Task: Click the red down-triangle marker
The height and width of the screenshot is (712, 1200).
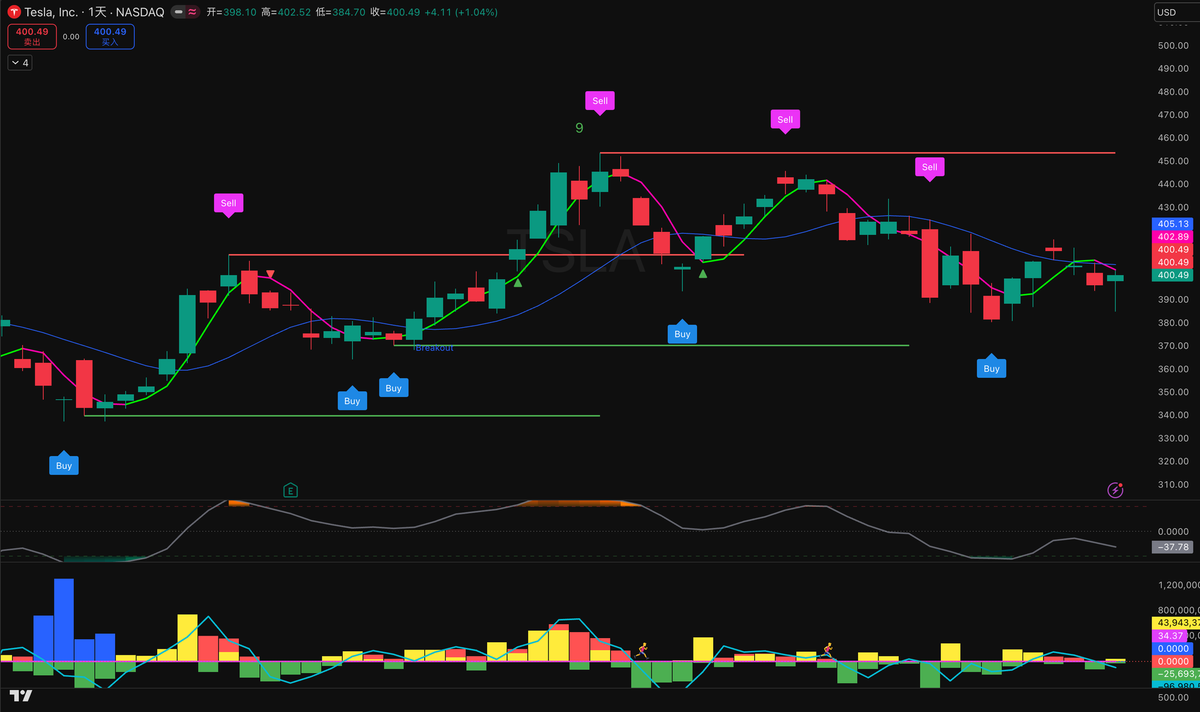Action: tap(270, 273)
